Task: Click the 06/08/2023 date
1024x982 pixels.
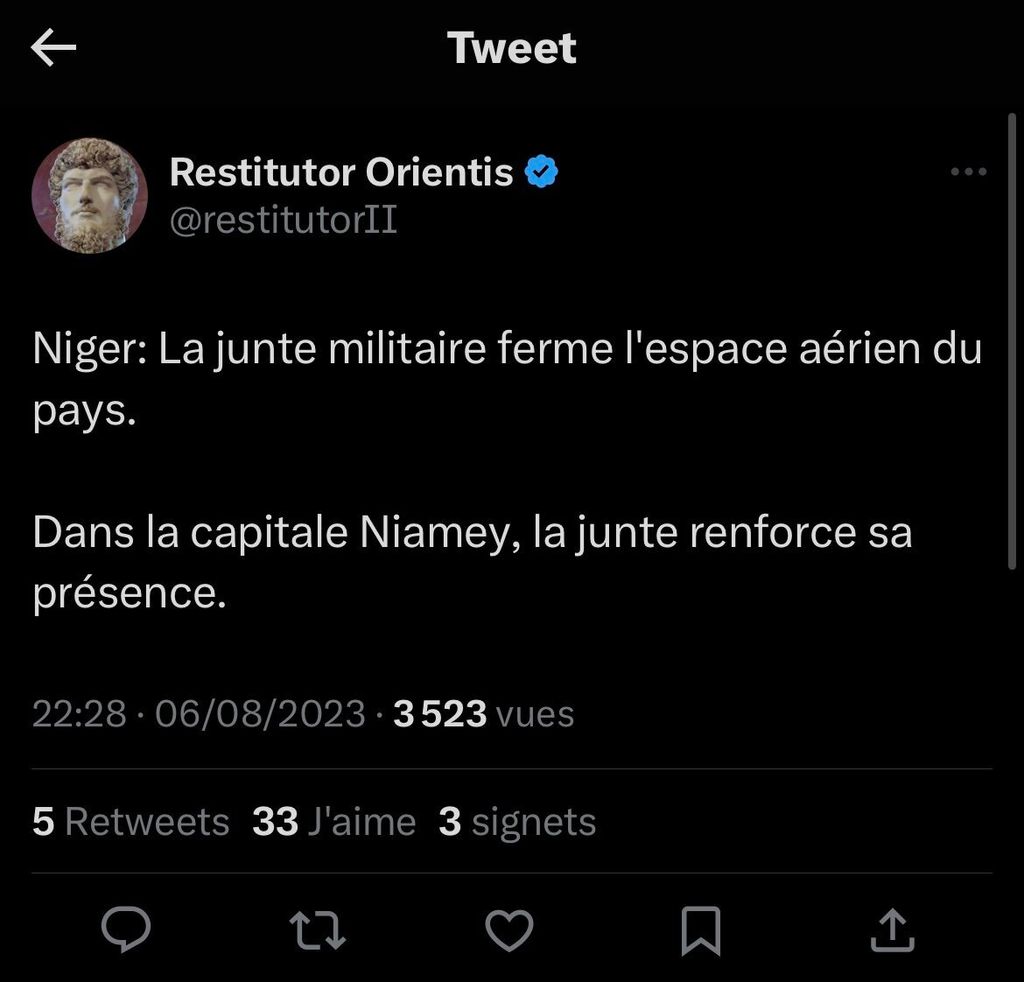Action: (x=260, y=714)
